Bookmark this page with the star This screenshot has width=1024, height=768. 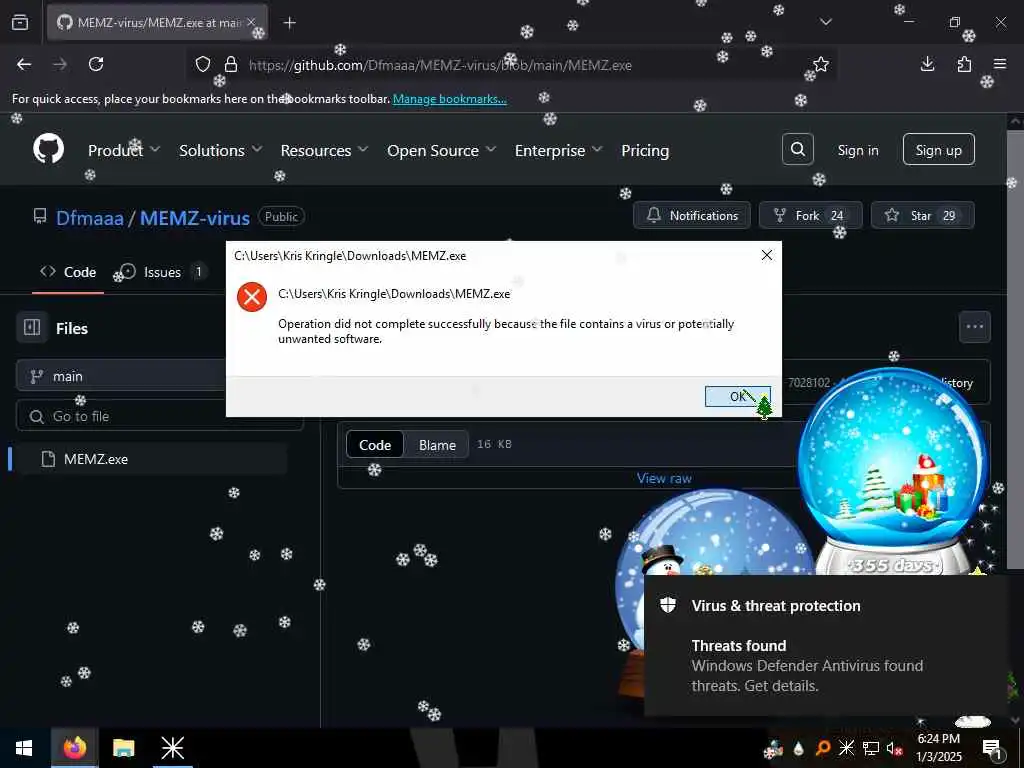coord(821,64)
